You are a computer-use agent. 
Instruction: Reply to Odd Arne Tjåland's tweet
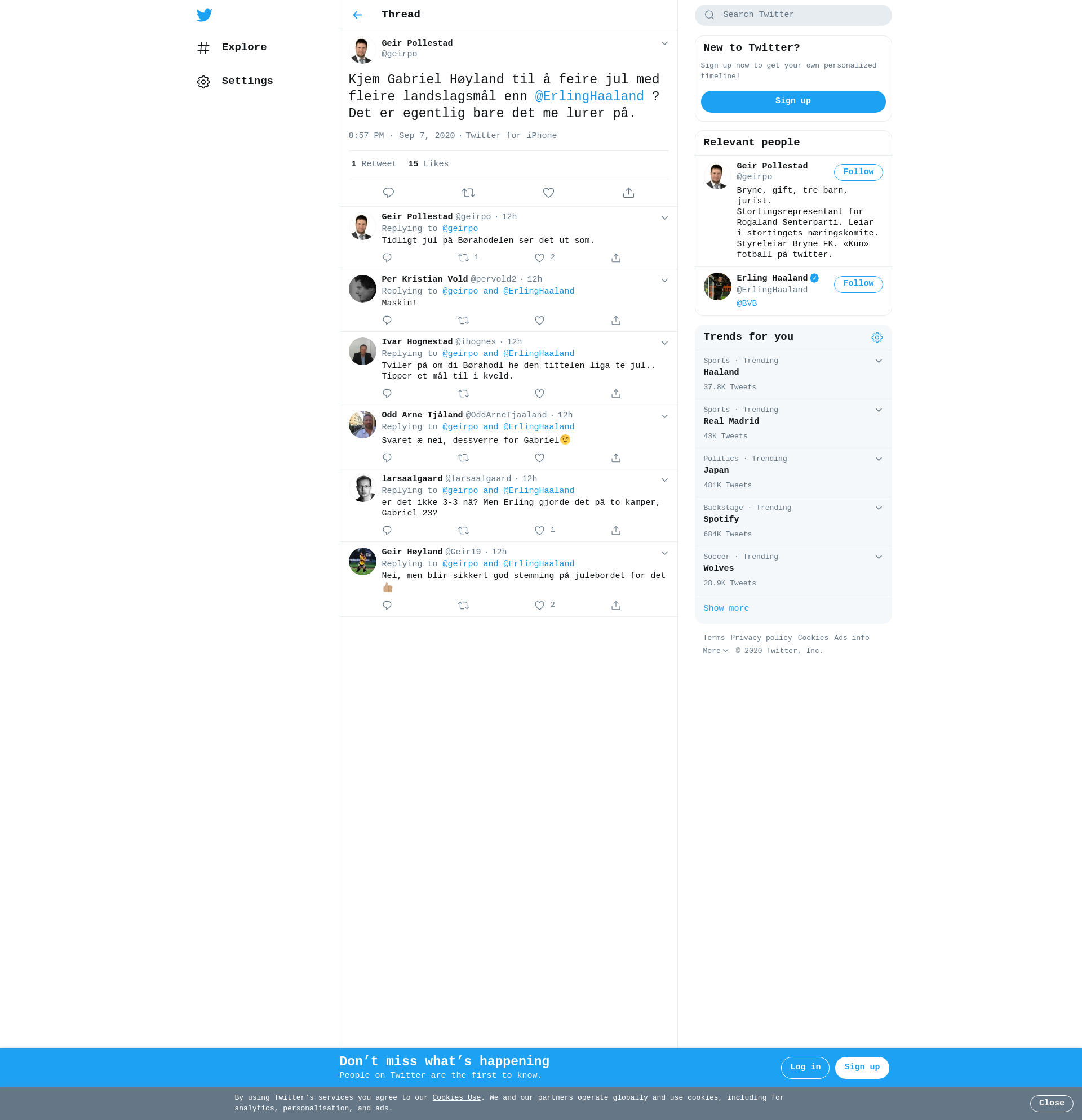387,457
